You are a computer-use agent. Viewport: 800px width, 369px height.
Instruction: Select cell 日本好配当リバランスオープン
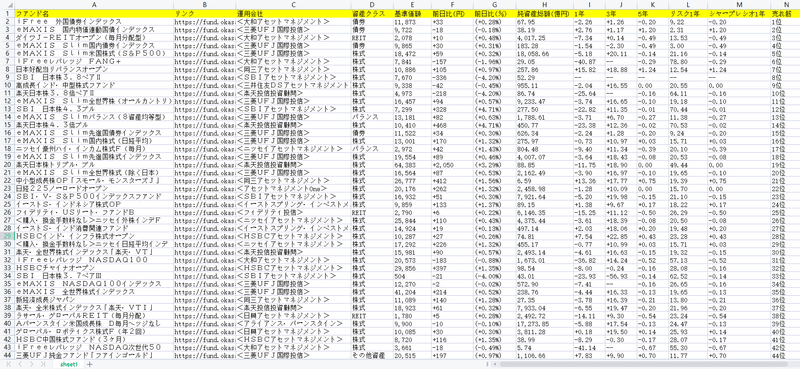94,69
